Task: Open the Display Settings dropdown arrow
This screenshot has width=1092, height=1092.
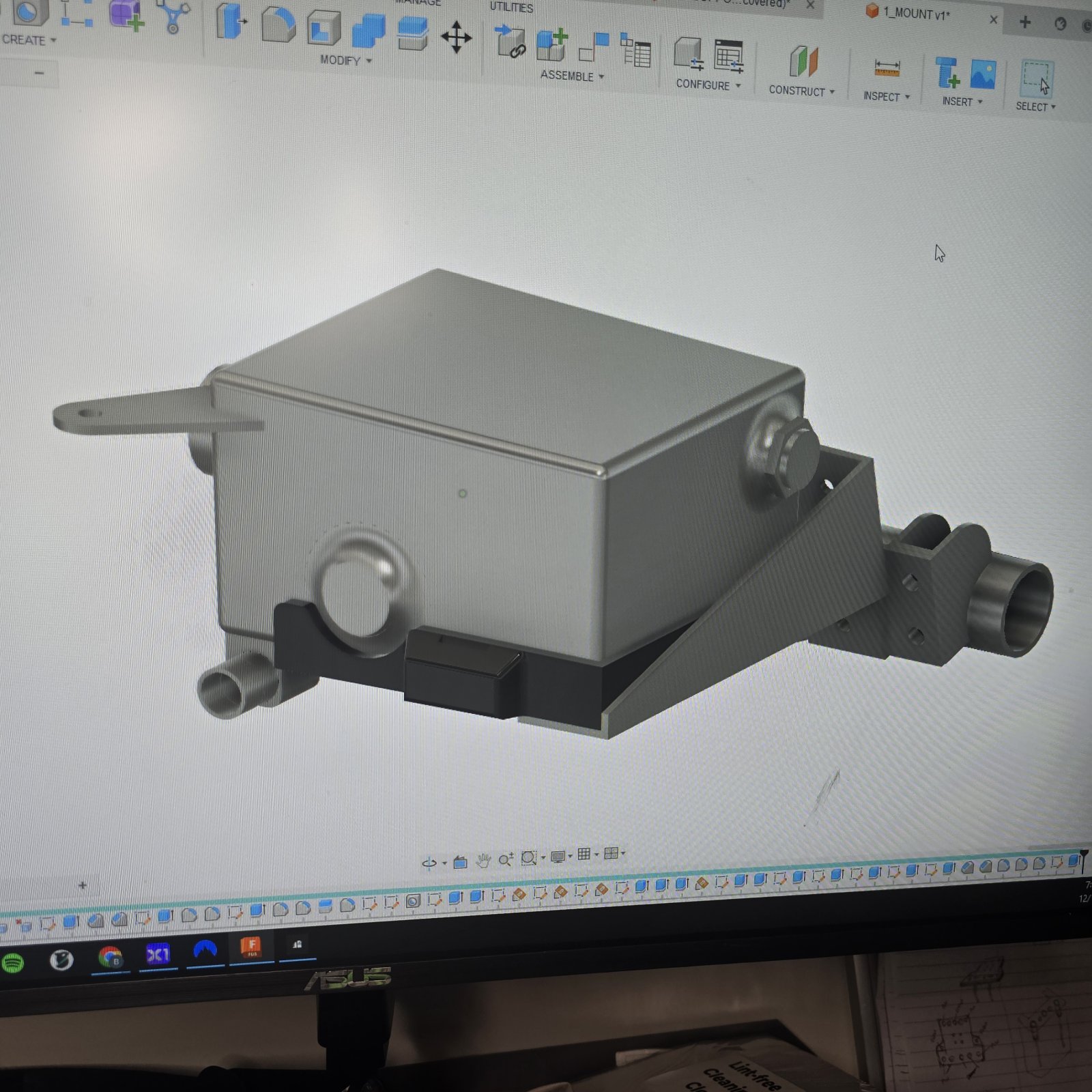Action: coord(570,857)
